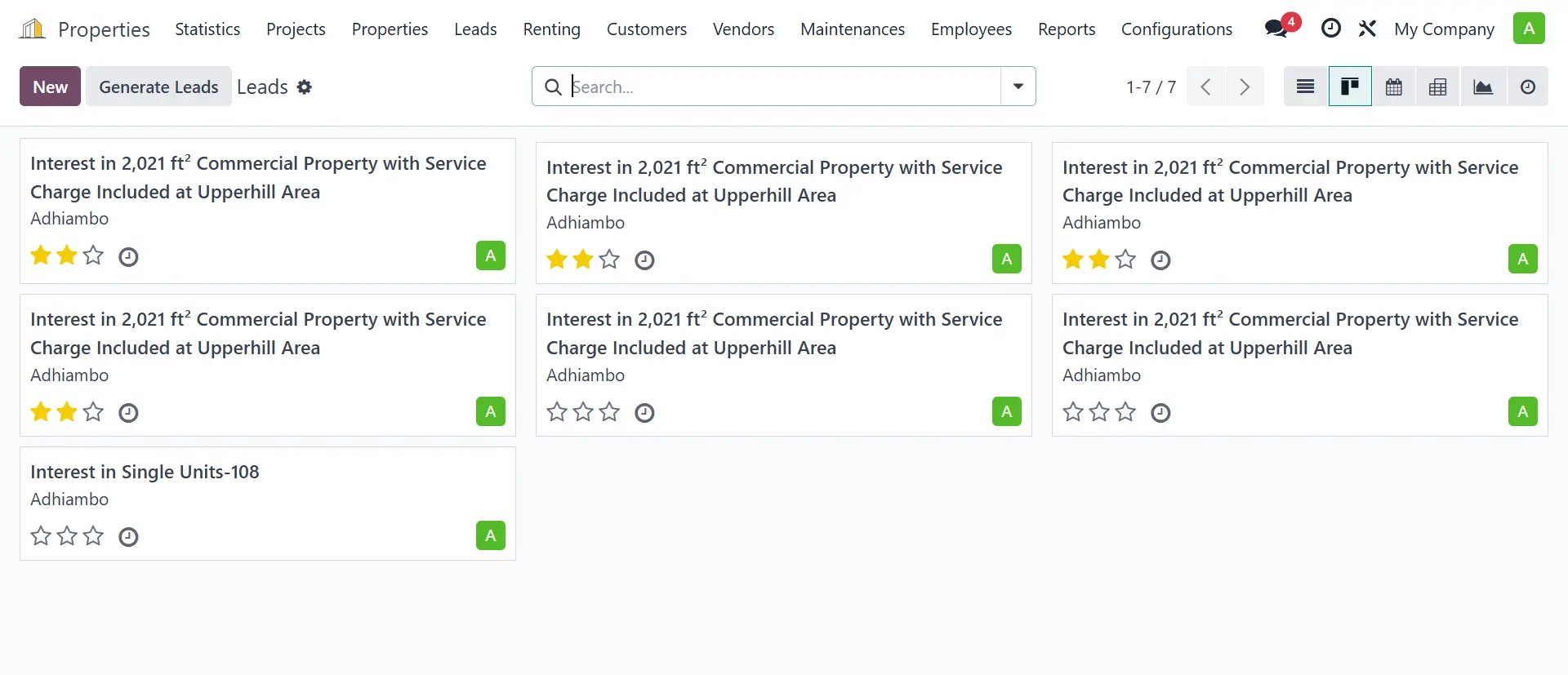Click the Generate Leads button
Screen dimensions: 1568x675
(158, 87)
